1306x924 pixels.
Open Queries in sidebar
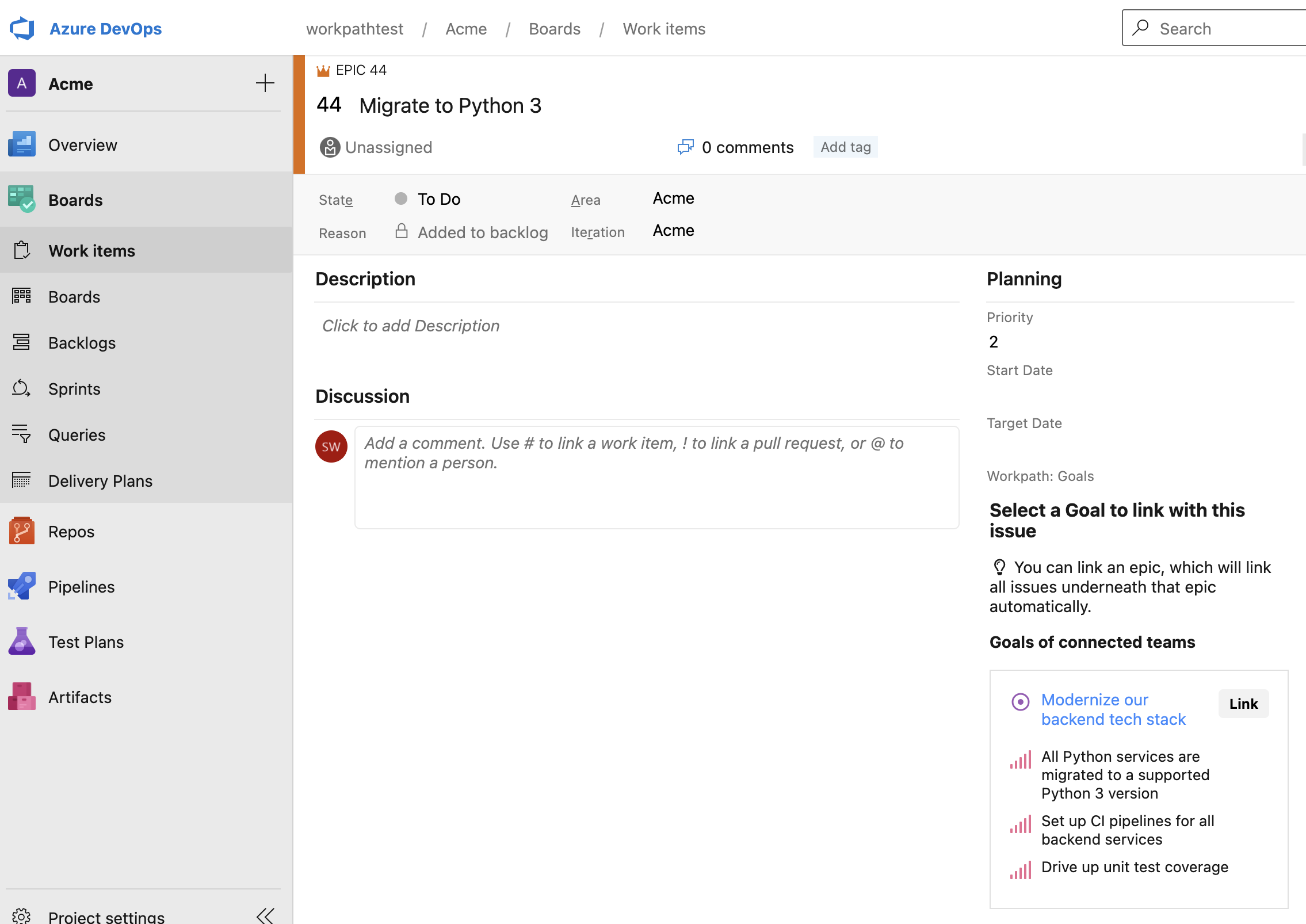[146, 434]
